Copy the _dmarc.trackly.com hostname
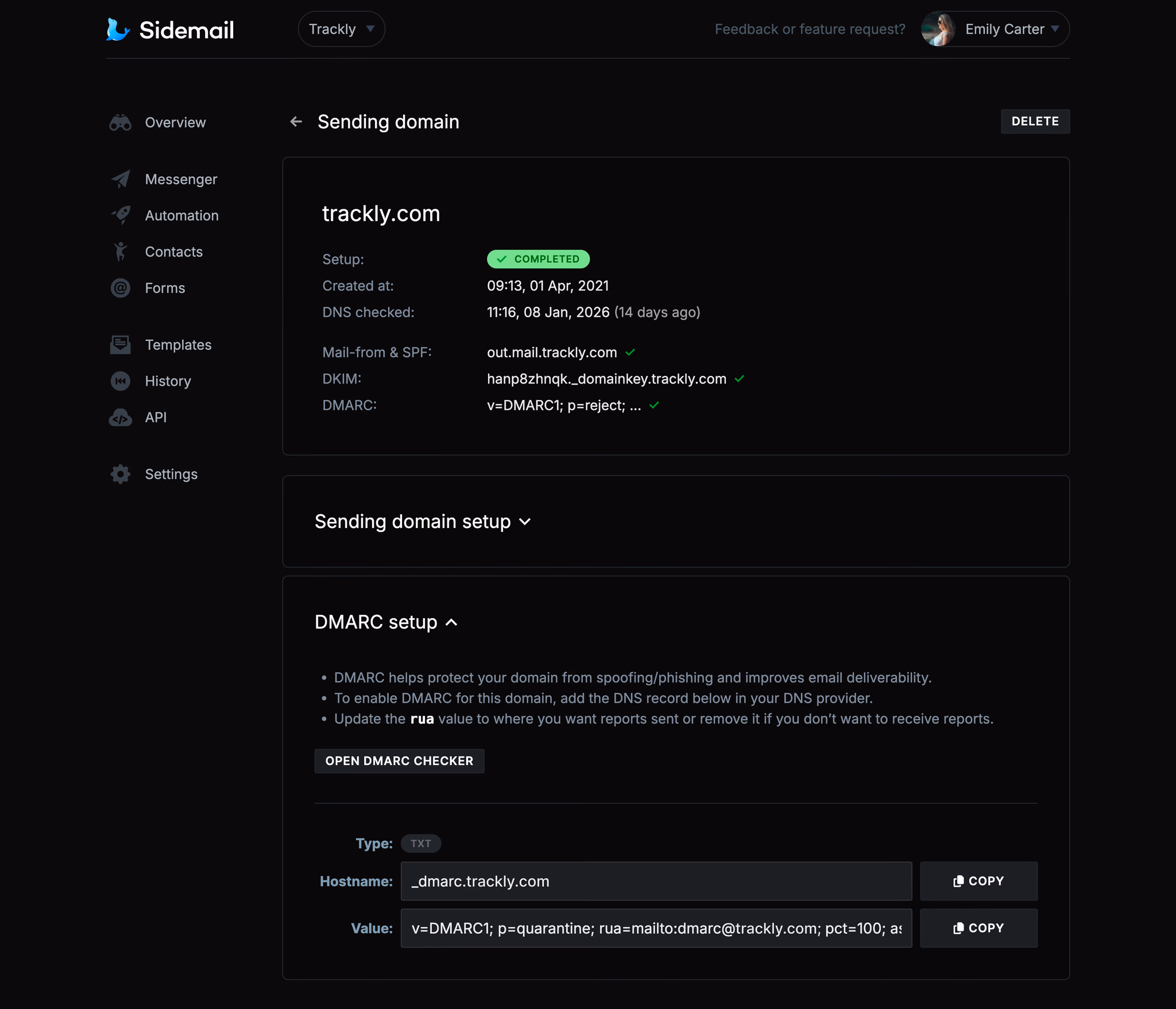This screenshot has height=1009, width=1176. [x=978, y=880]
